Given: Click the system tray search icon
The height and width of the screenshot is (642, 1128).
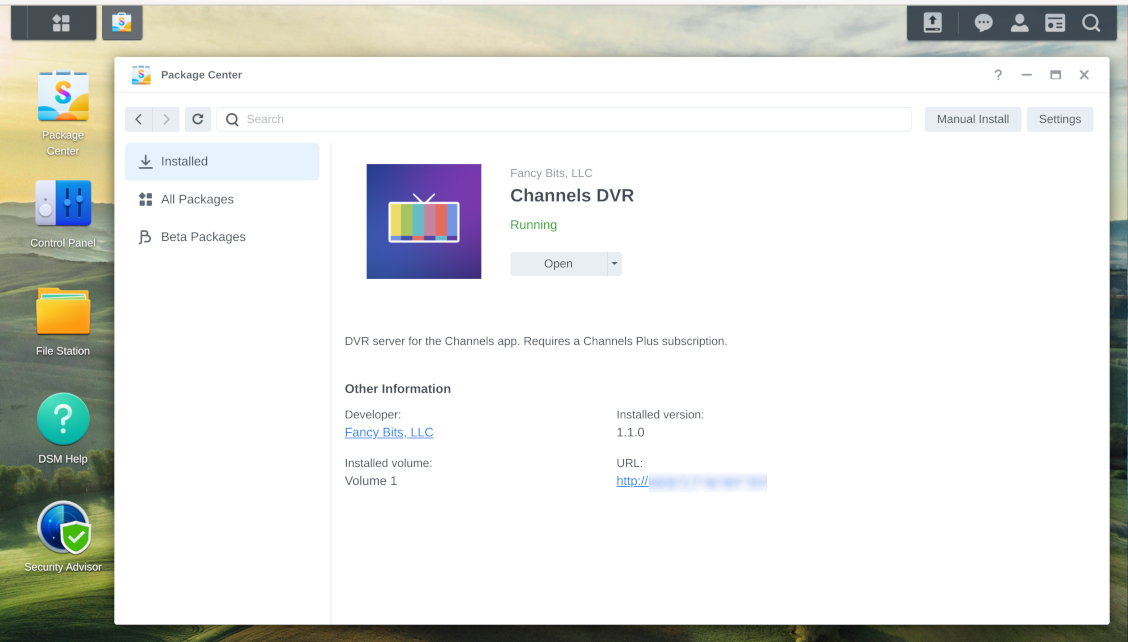Looking at the screenshot, I should pos(1091,22).
